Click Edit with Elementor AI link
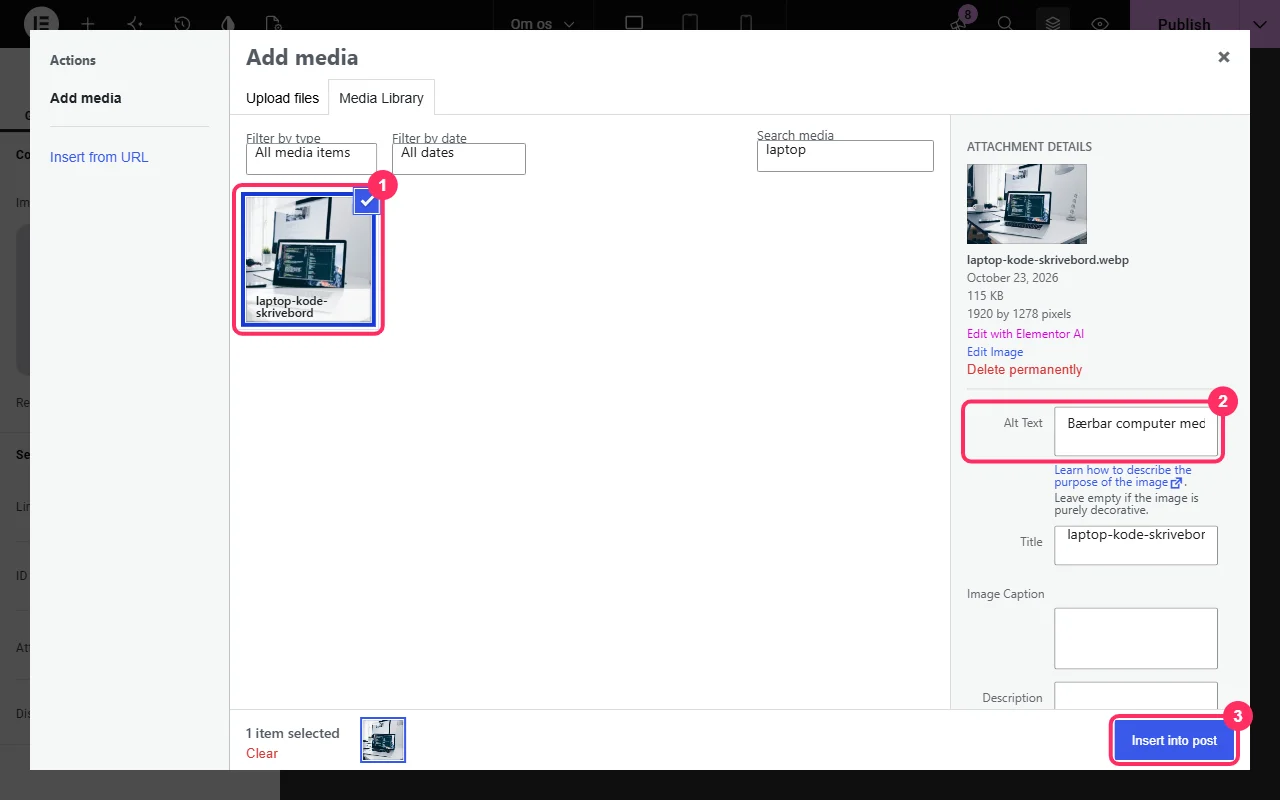Image resolution: width=1280 pixels, height=800 pixels. [x=1025, y=334]
